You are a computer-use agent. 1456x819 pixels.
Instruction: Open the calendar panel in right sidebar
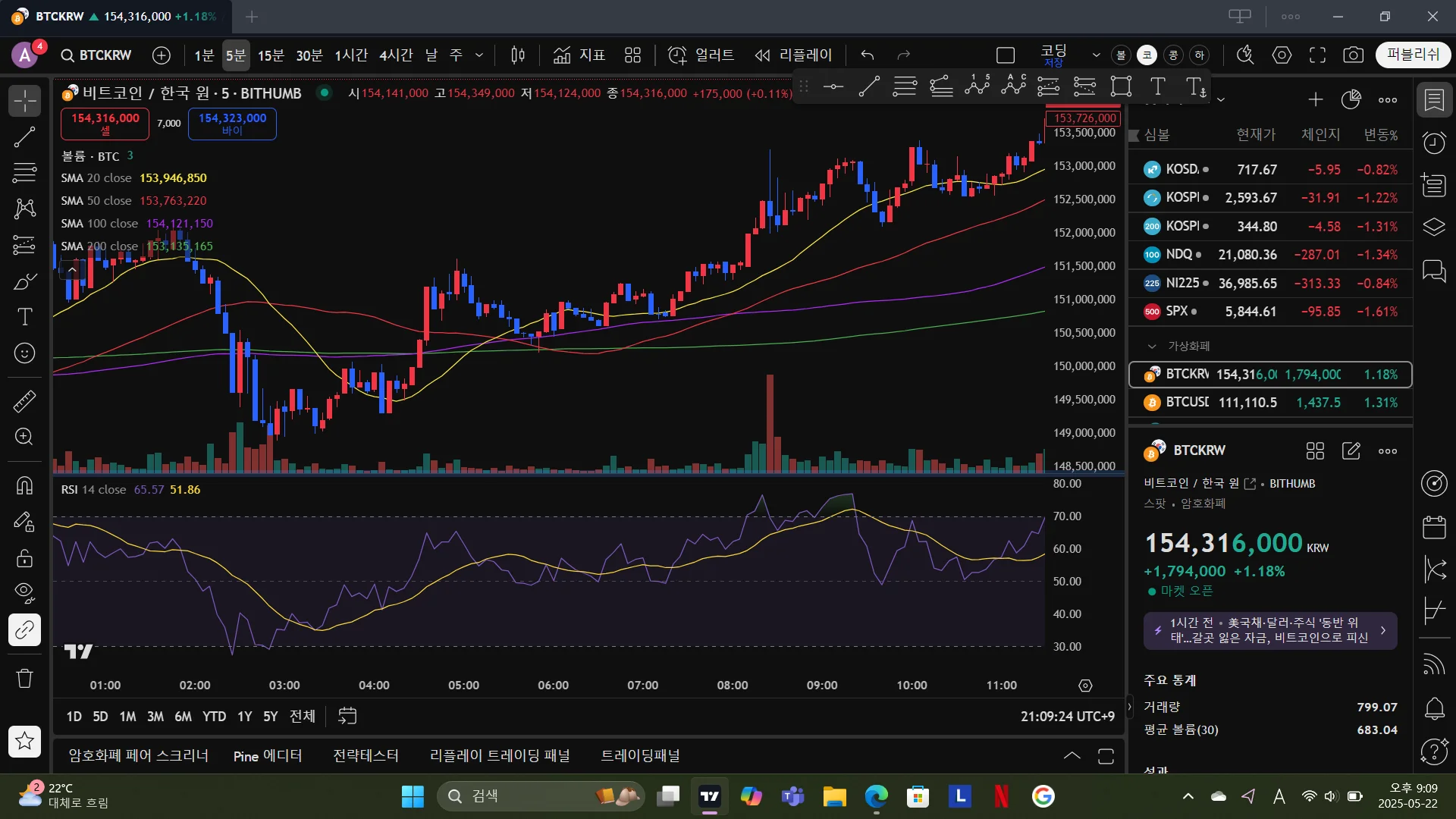[x=1434, y=527]
